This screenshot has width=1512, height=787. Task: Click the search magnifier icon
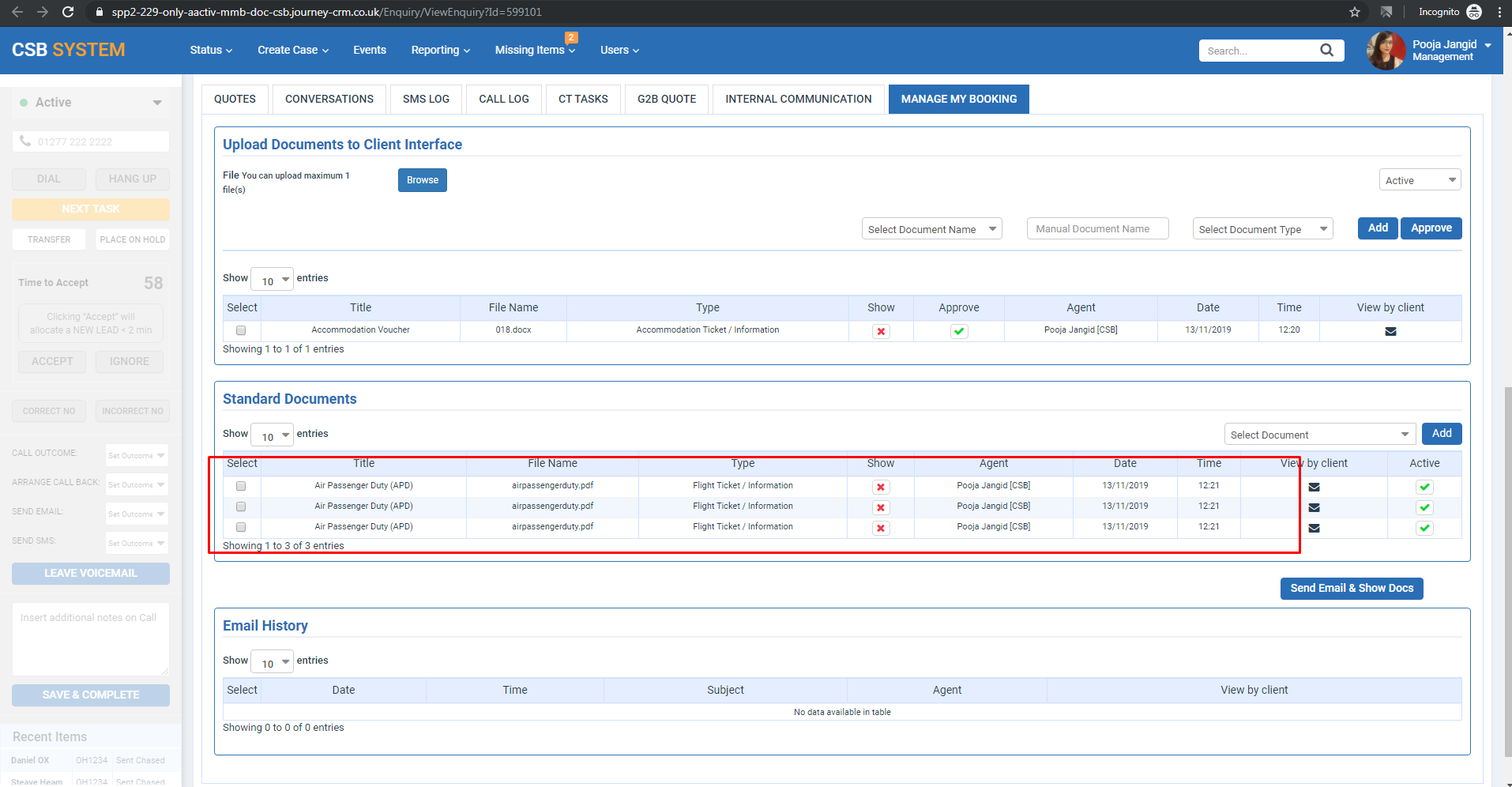(1326, 51)
